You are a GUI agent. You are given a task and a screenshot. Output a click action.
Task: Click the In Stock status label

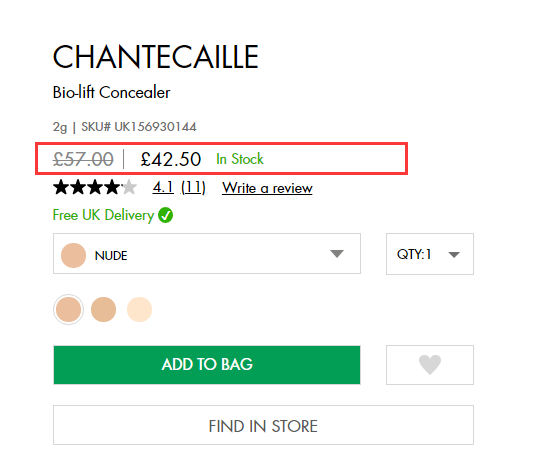[240, 159]
